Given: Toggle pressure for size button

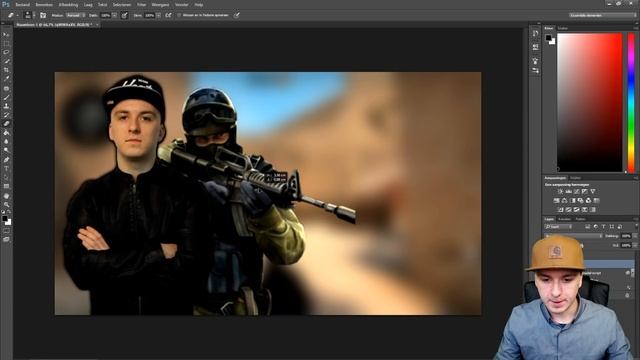Looking at the screenshot, I should (x=236, y=16).
